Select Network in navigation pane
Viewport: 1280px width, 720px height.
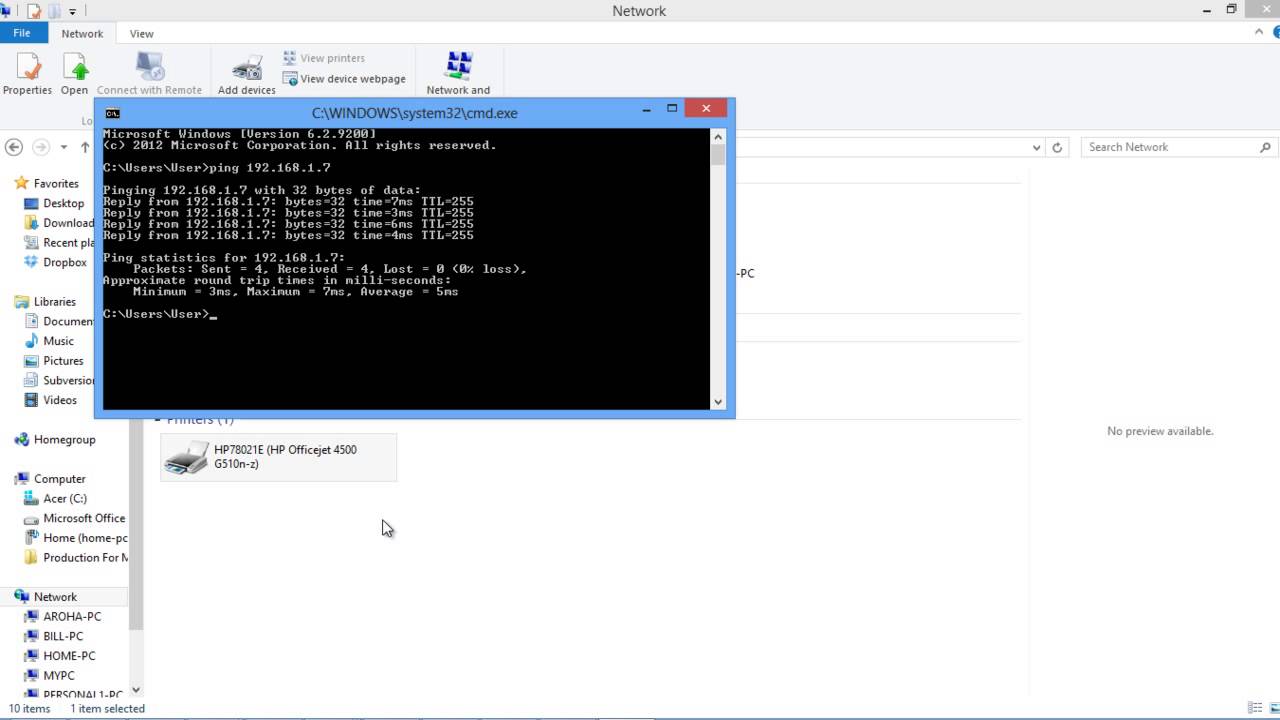[x=55, y=597]
